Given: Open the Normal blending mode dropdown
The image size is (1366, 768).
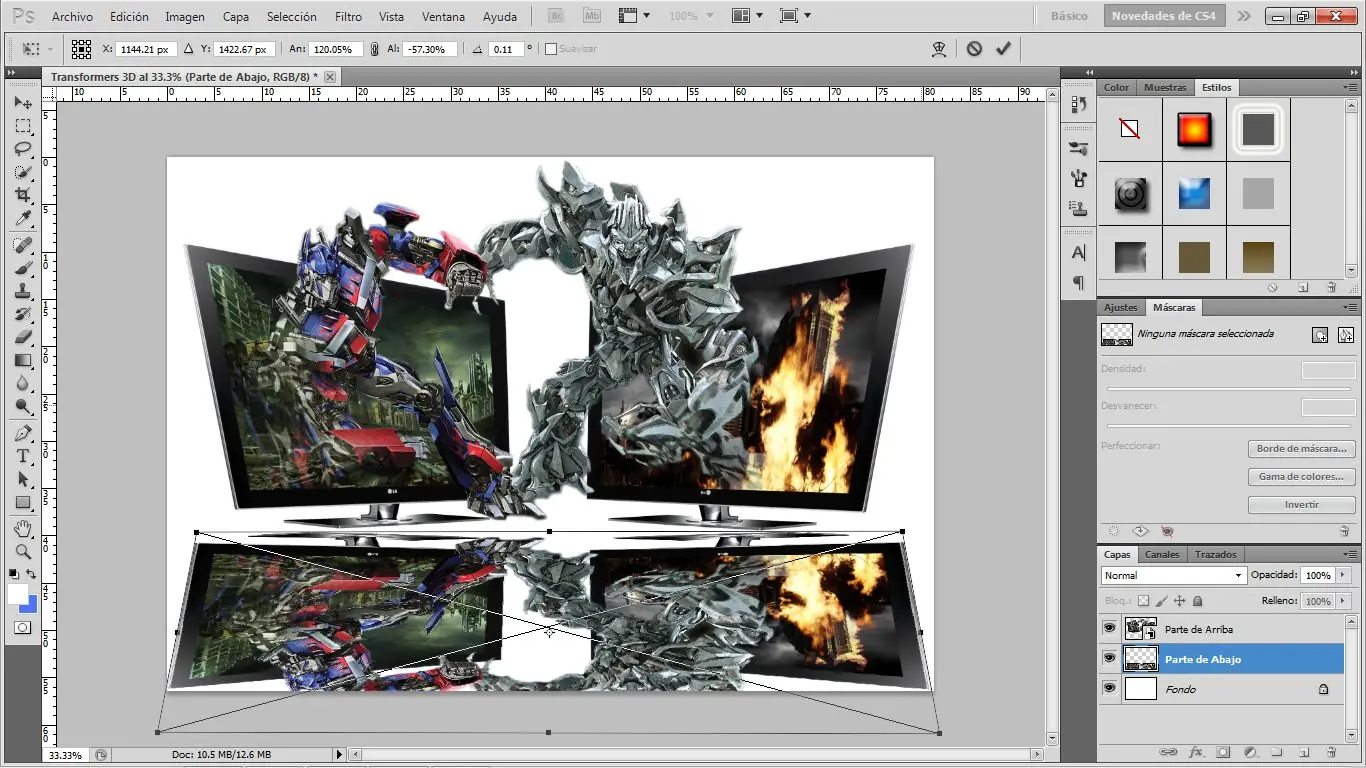Looking at the screenshot, I should tap(1173, 575).
